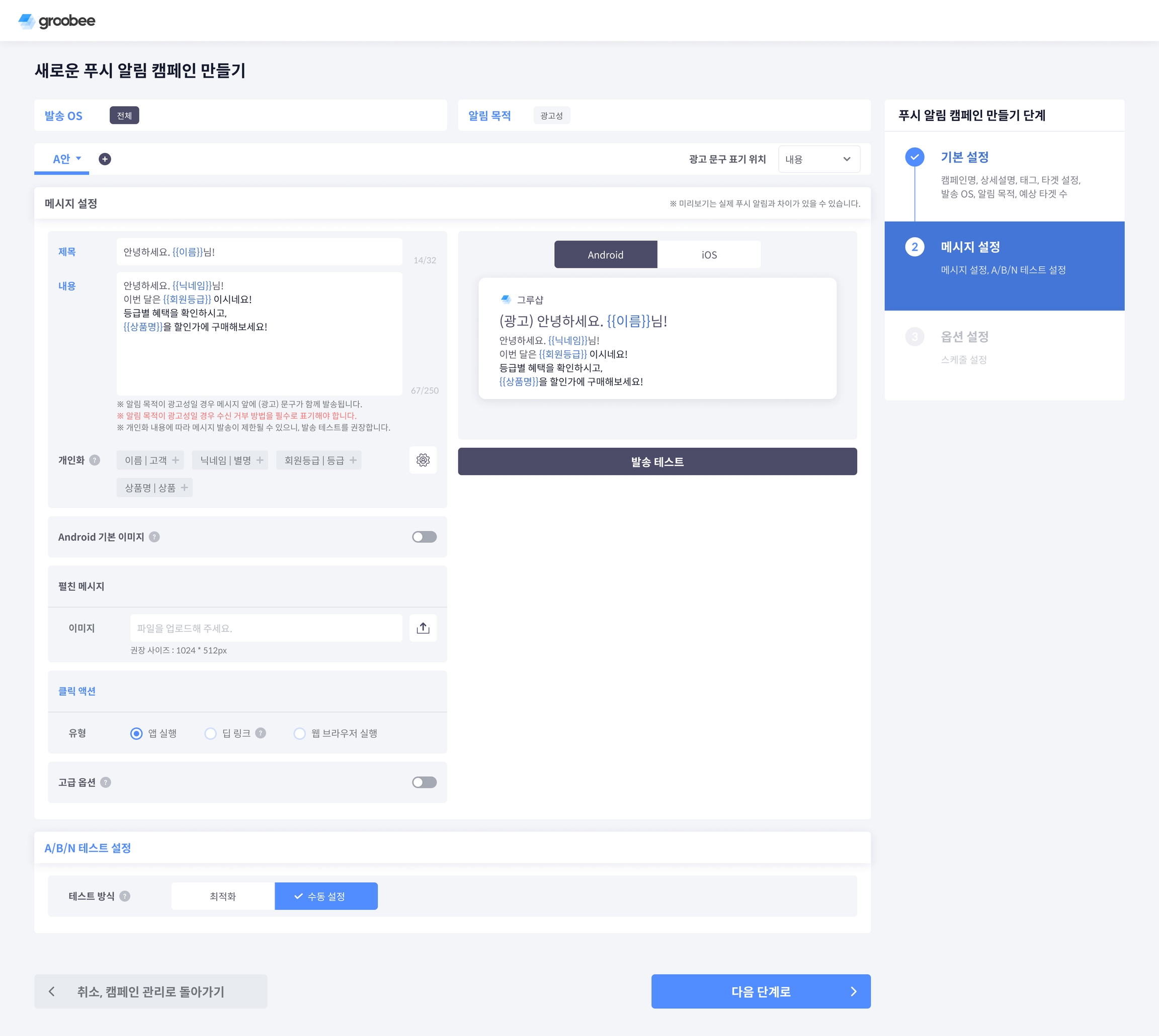Turn on the 고급 옵션 toggle

424,782
